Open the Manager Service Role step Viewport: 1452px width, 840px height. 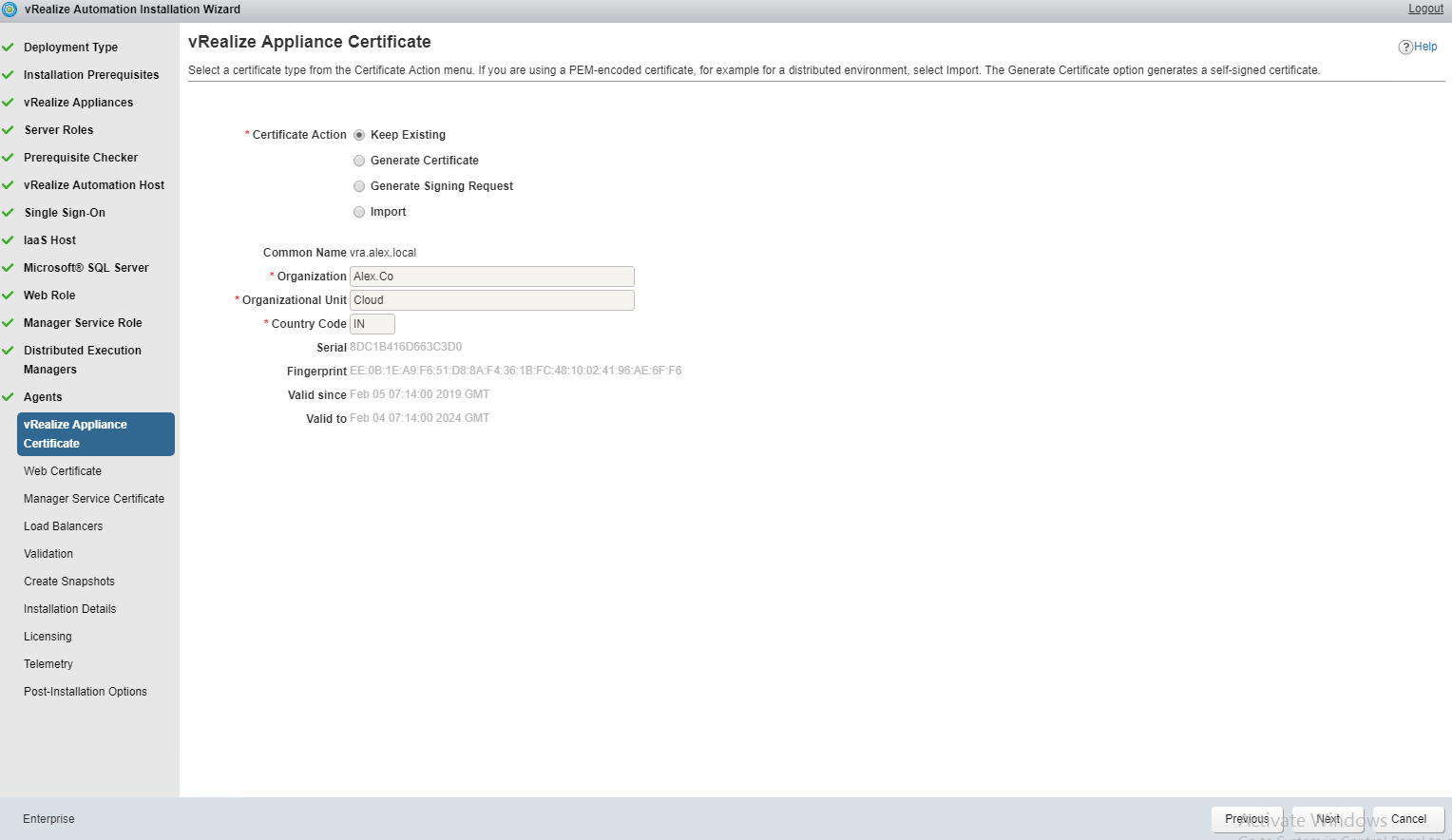pos(83,323)
